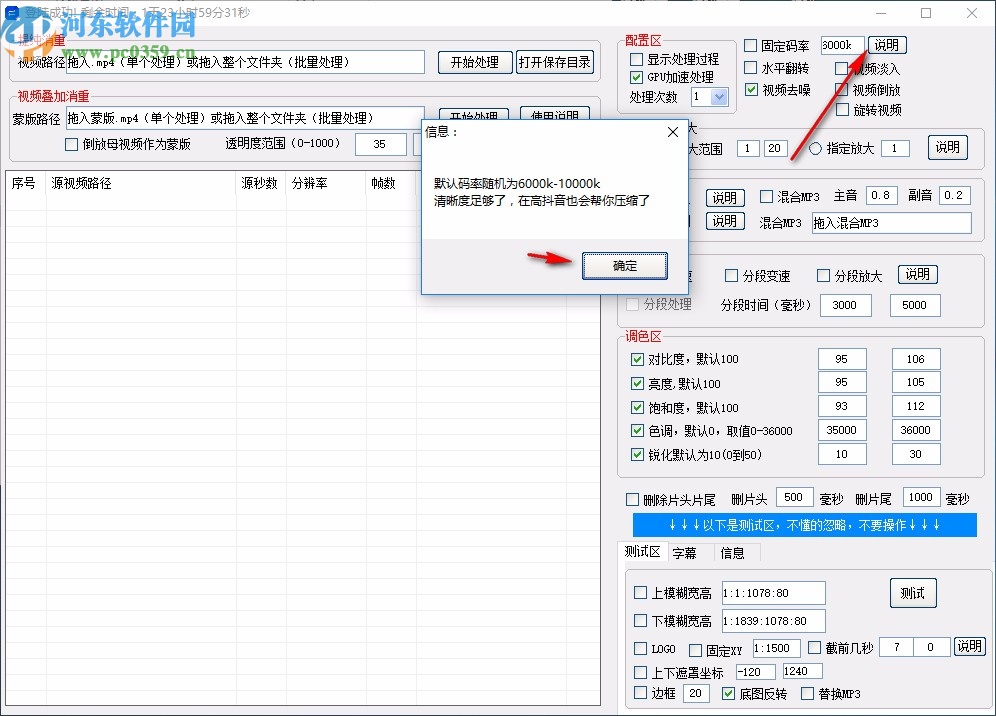Click the application icon in the title bar
996x716 pixels.
10,13
